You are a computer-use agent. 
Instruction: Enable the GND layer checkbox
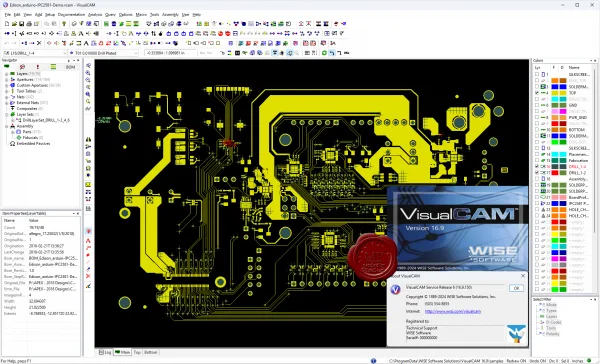click(537, 105)
